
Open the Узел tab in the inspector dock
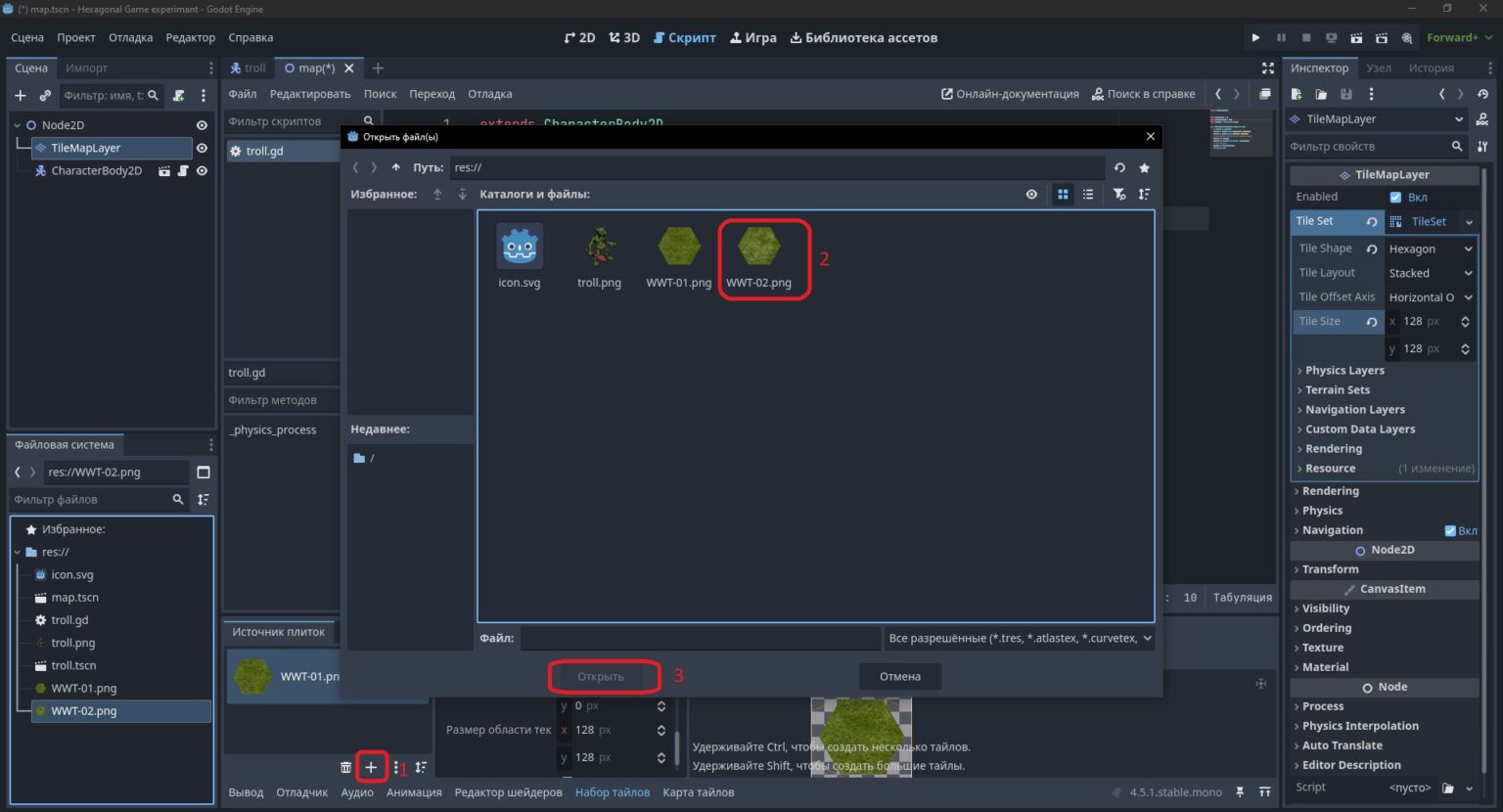[1379, 68]
